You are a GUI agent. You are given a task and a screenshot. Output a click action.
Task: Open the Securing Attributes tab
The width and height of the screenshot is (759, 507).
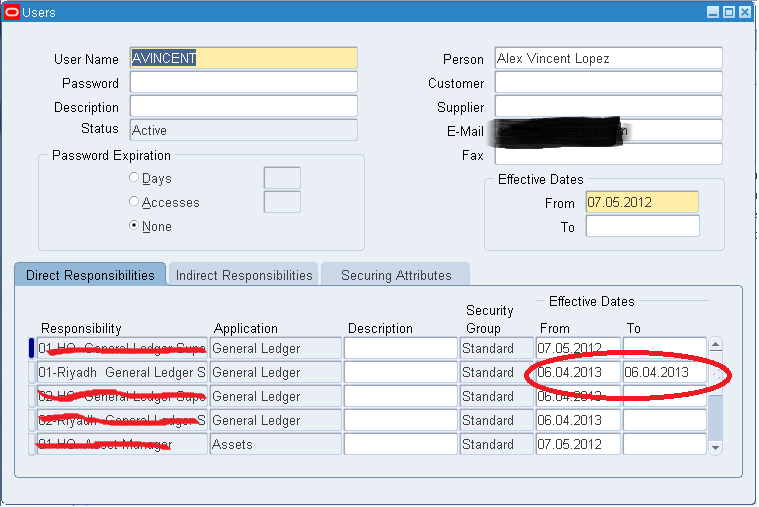(395, 275)
